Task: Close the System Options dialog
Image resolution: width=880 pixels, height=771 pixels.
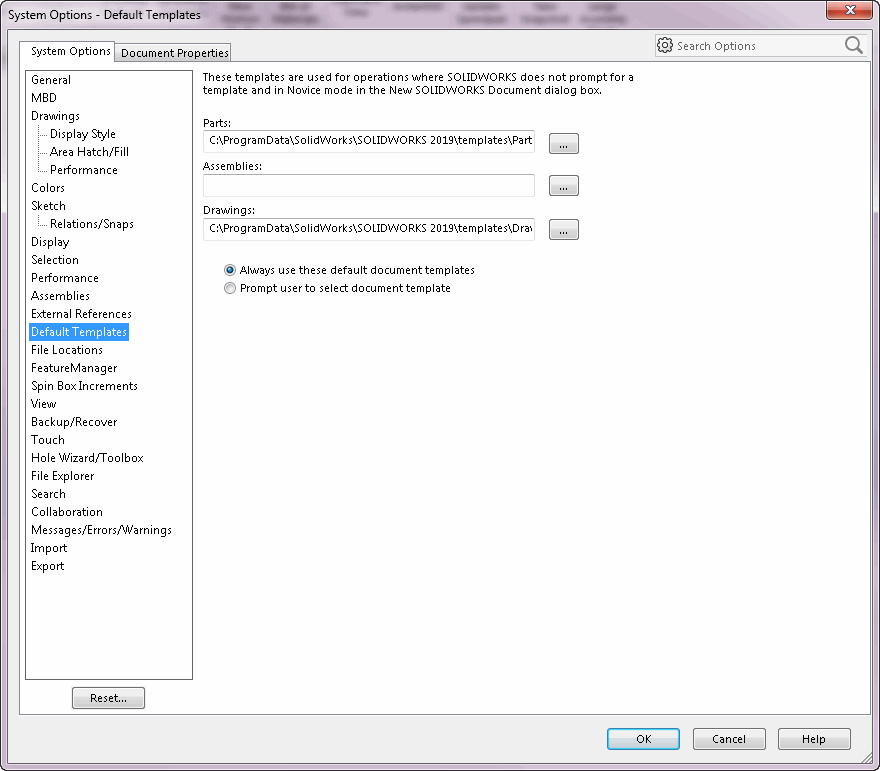Action: (x=850, y=10)
